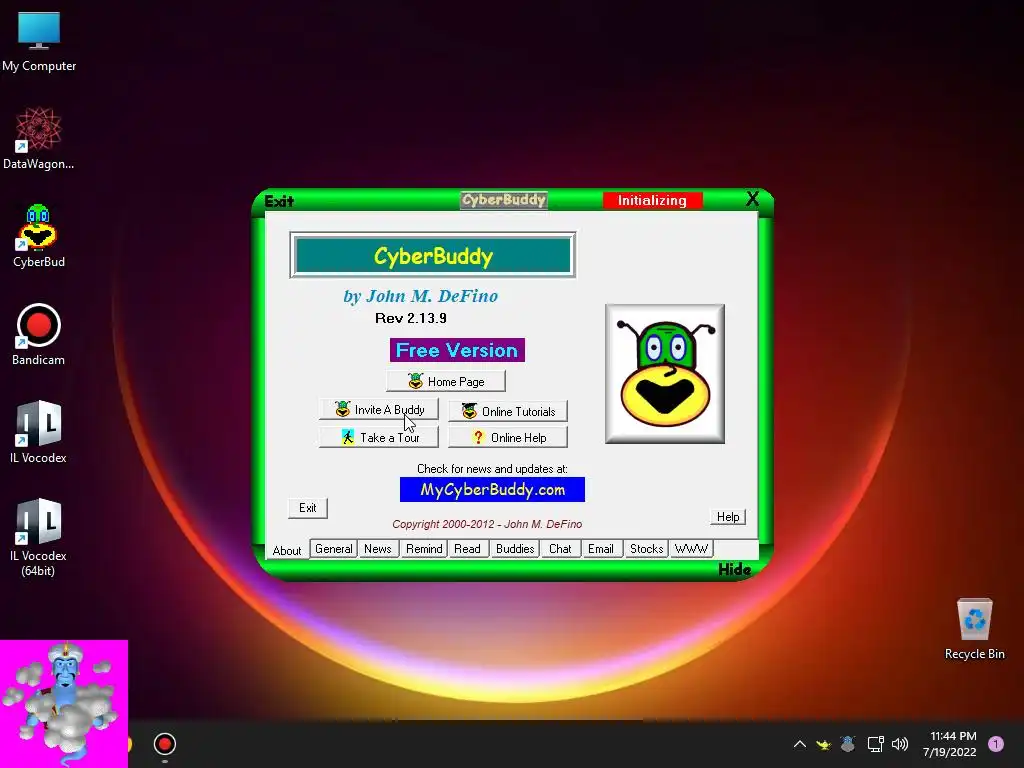Click the copyright 2000-2012 text
This screenshot has width=1024, height=768.
[487, 524]
